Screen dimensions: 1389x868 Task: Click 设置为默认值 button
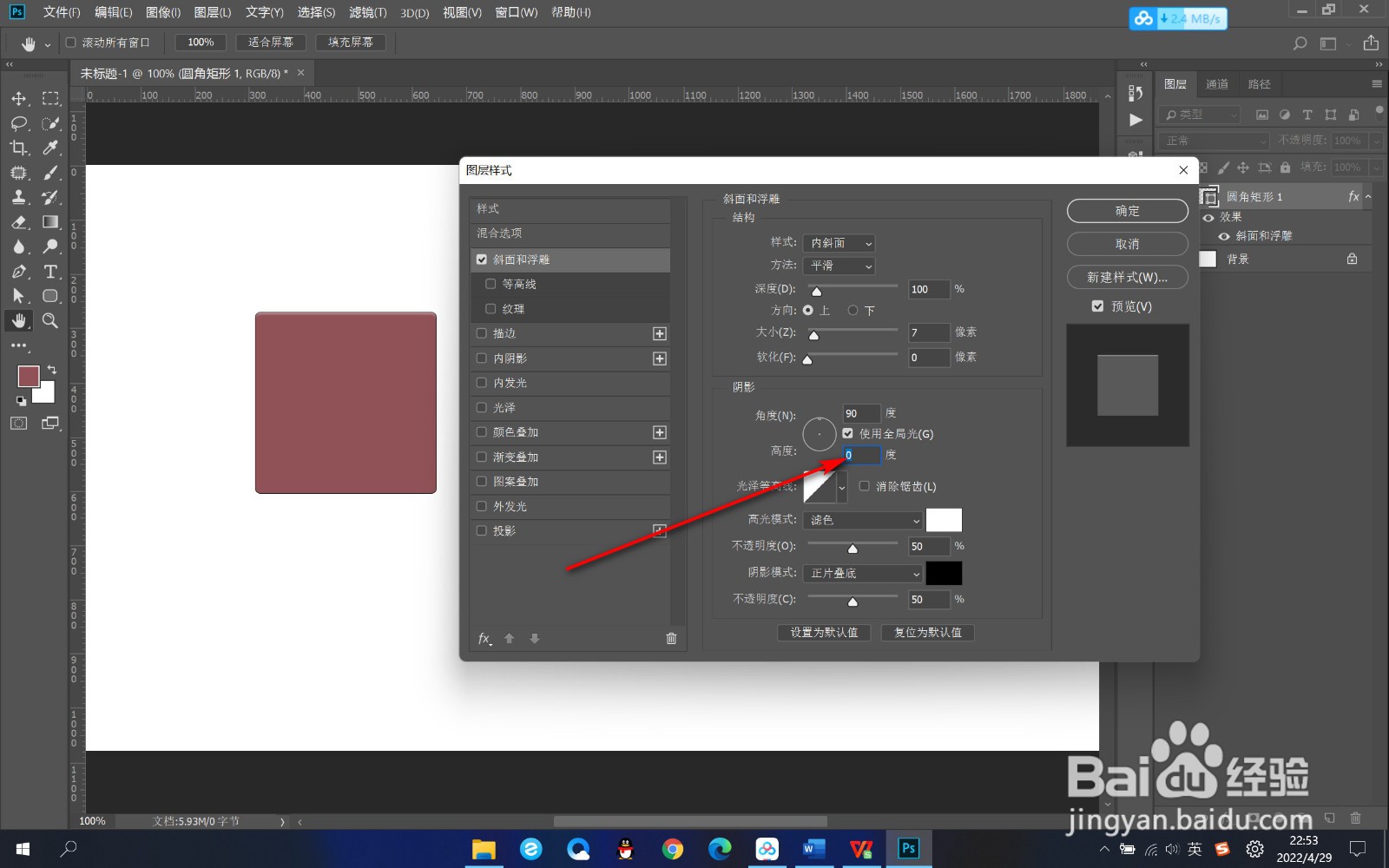(824, 633)
